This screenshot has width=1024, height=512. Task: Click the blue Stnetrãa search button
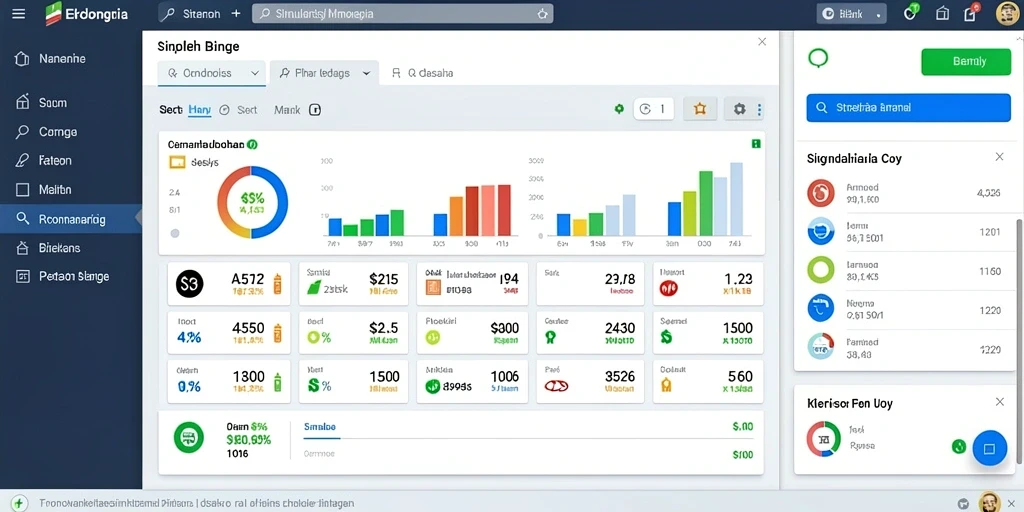pos(908,108)
